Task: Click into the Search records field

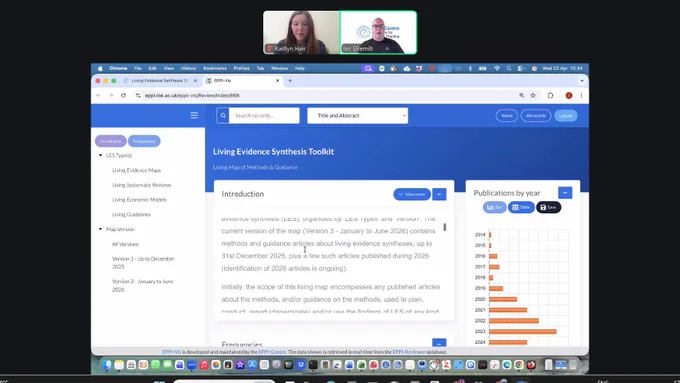Action: (264, 115)
